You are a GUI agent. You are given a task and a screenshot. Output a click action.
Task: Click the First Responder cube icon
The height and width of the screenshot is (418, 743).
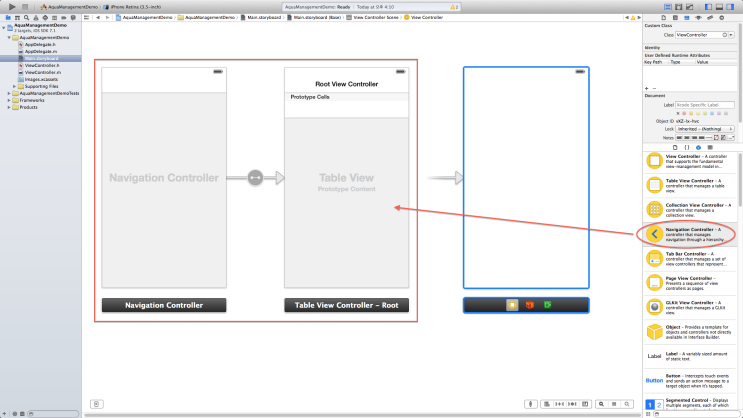tap(530, 305)
